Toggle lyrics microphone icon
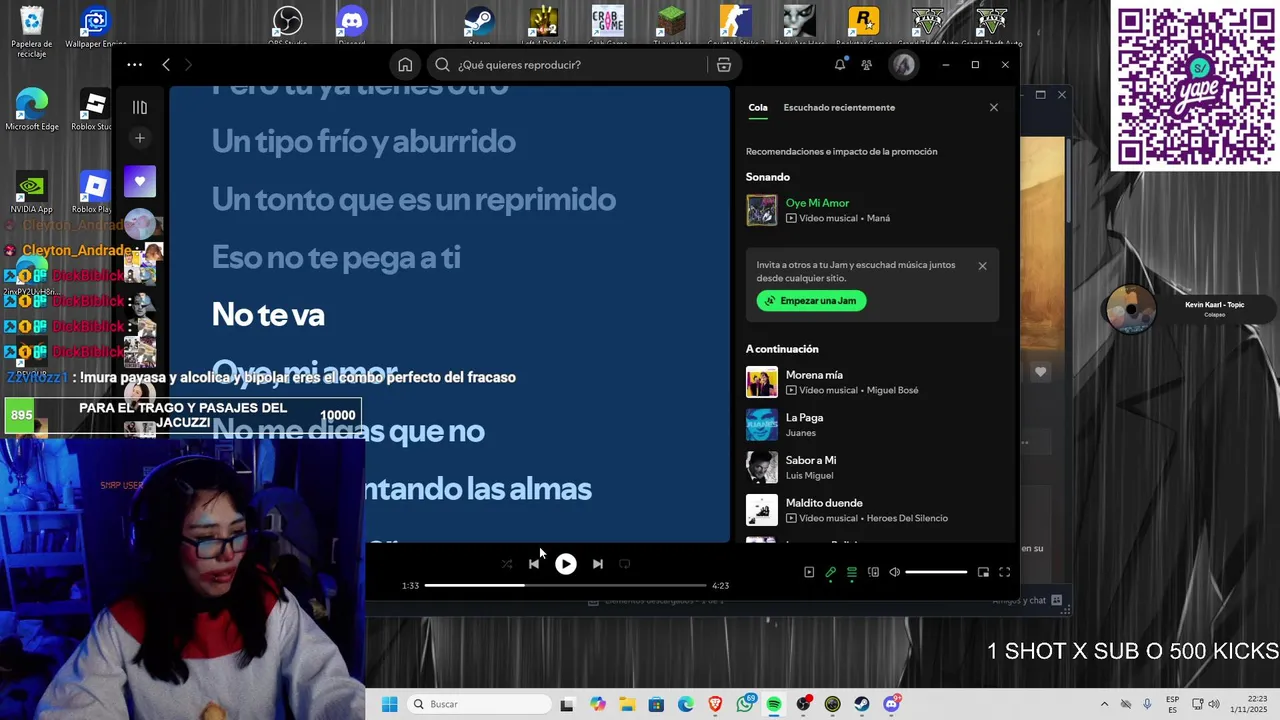The width and height of the screenshot is (1280, 720). 830,572
